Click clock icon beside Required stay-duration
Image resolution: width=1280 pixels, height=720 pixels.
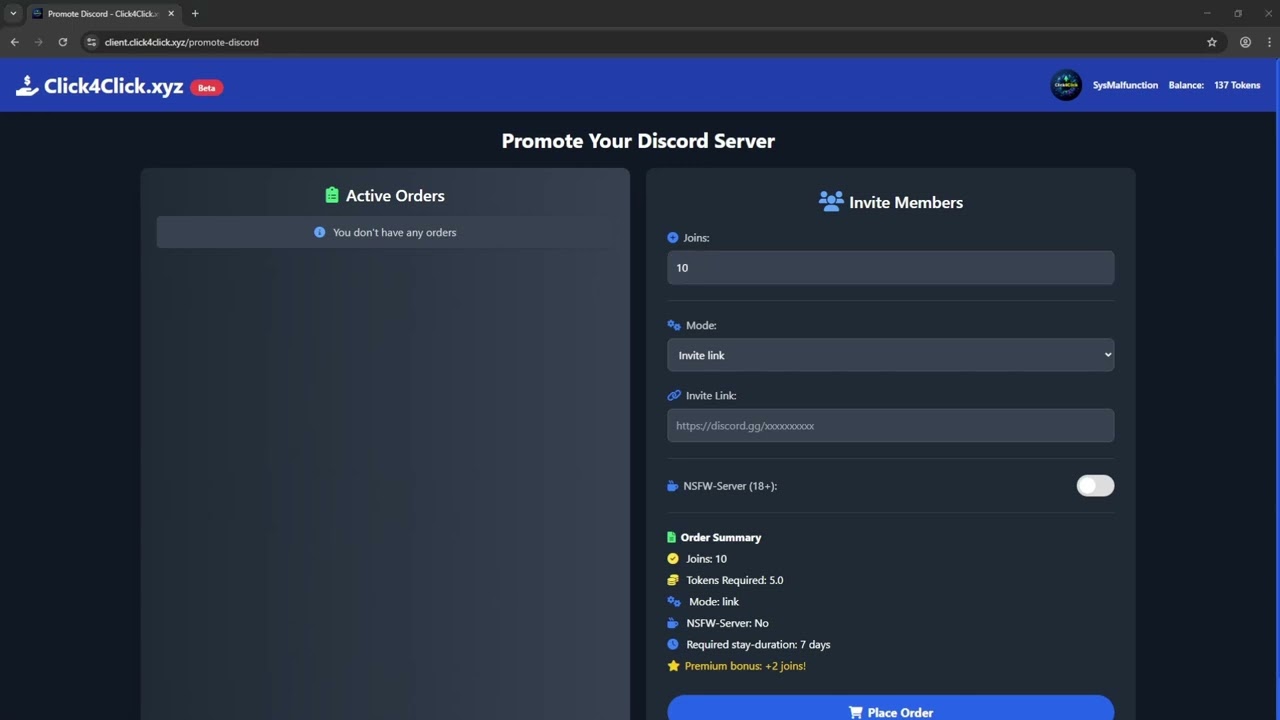coord(673,644)
